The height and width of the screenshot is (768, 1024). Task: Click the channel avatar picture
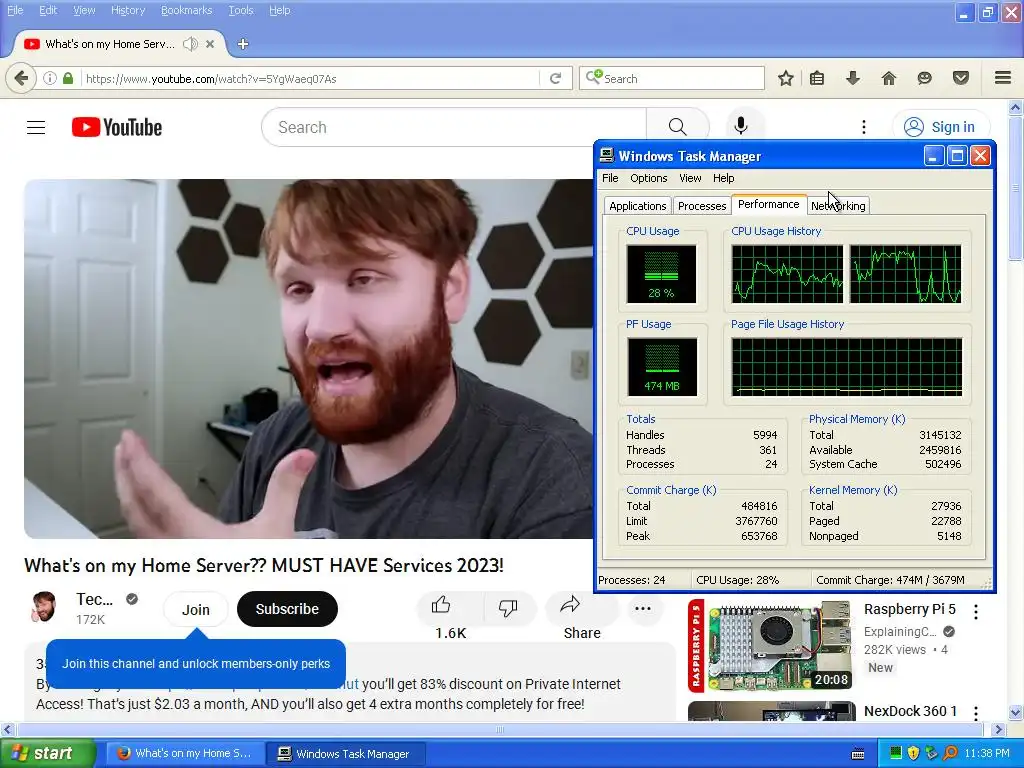pos(44,607)
